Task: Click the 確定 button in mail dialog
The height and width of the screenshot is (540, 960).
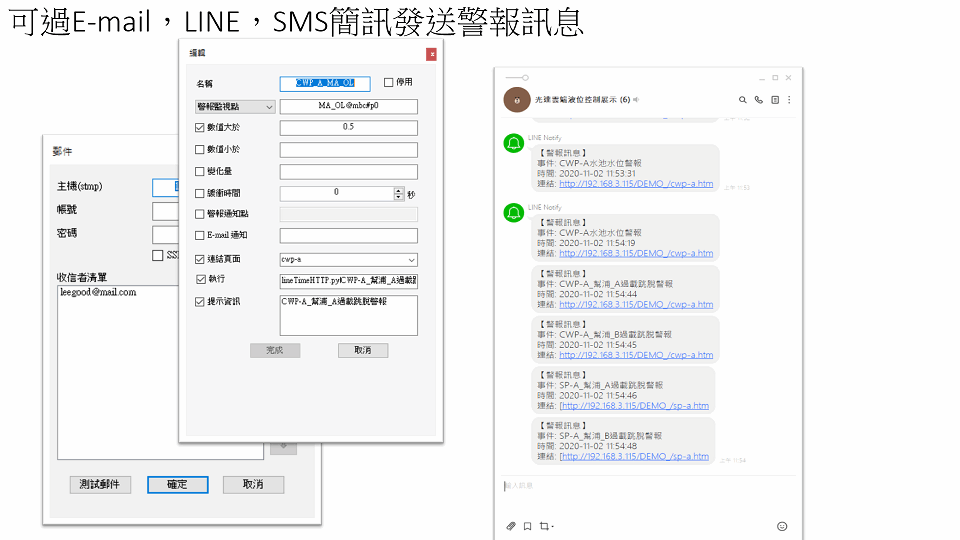Action: click(177, 484)
